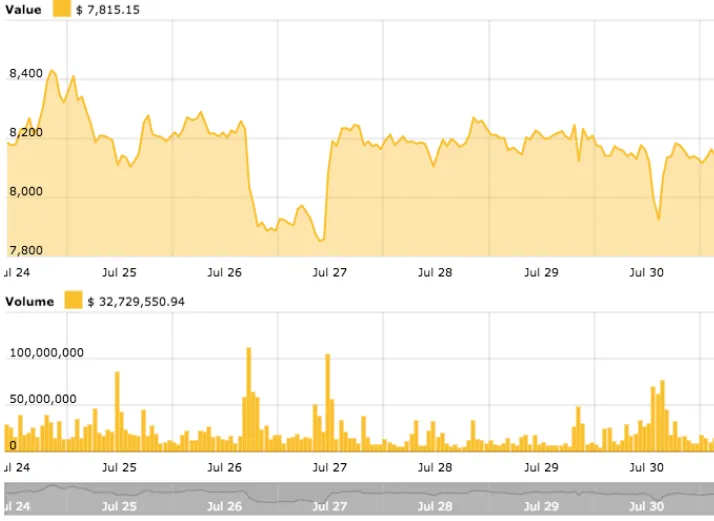Click Jul 26 on the gray range navigator
The width and height of the screenshot is (714, 521).
tap(224, 506)
